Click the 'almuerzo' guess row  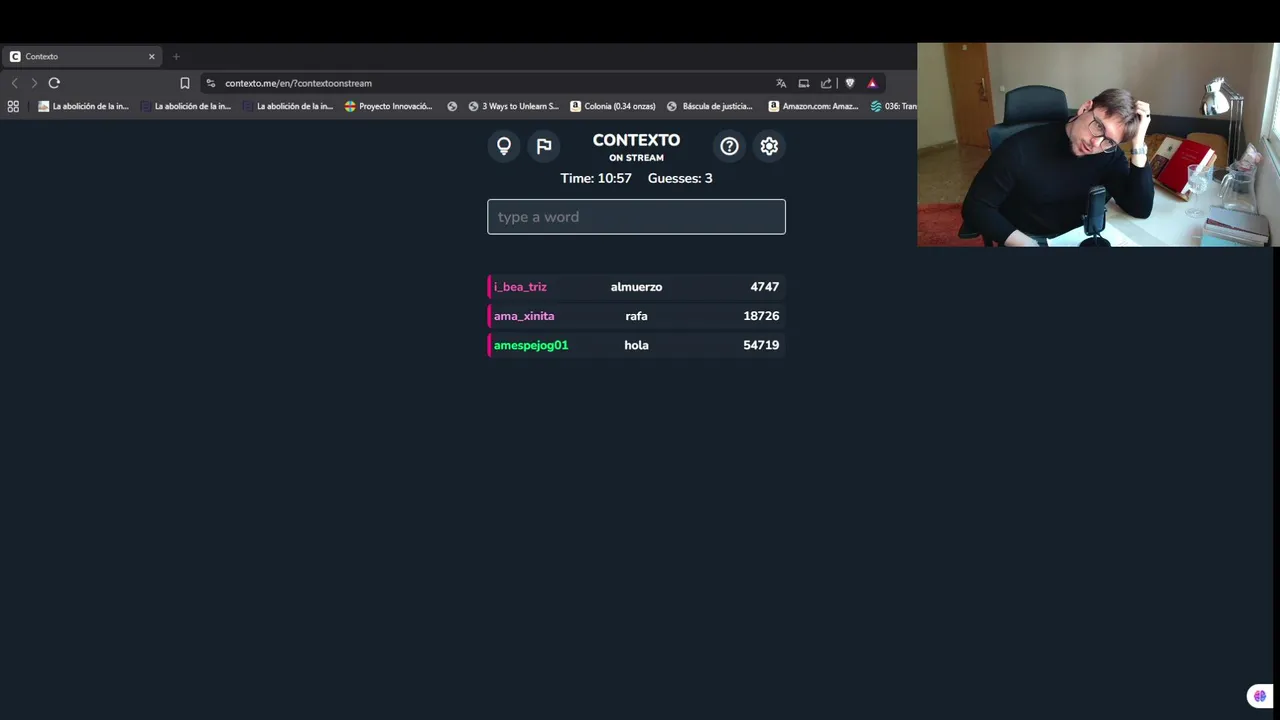[x=636, y=287]
